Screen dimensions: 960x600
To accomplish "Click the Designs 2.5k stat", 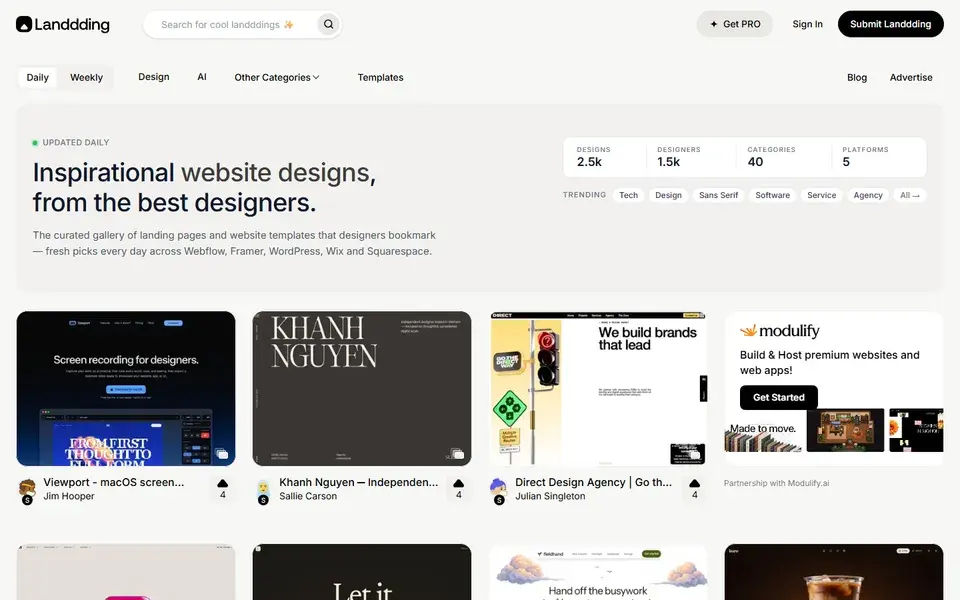I will pos(593,157).
